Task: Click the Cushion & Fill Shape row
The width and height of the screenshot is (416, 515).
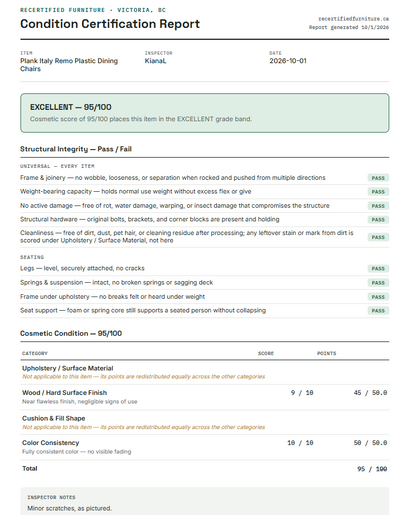Action: pos(204,422)
